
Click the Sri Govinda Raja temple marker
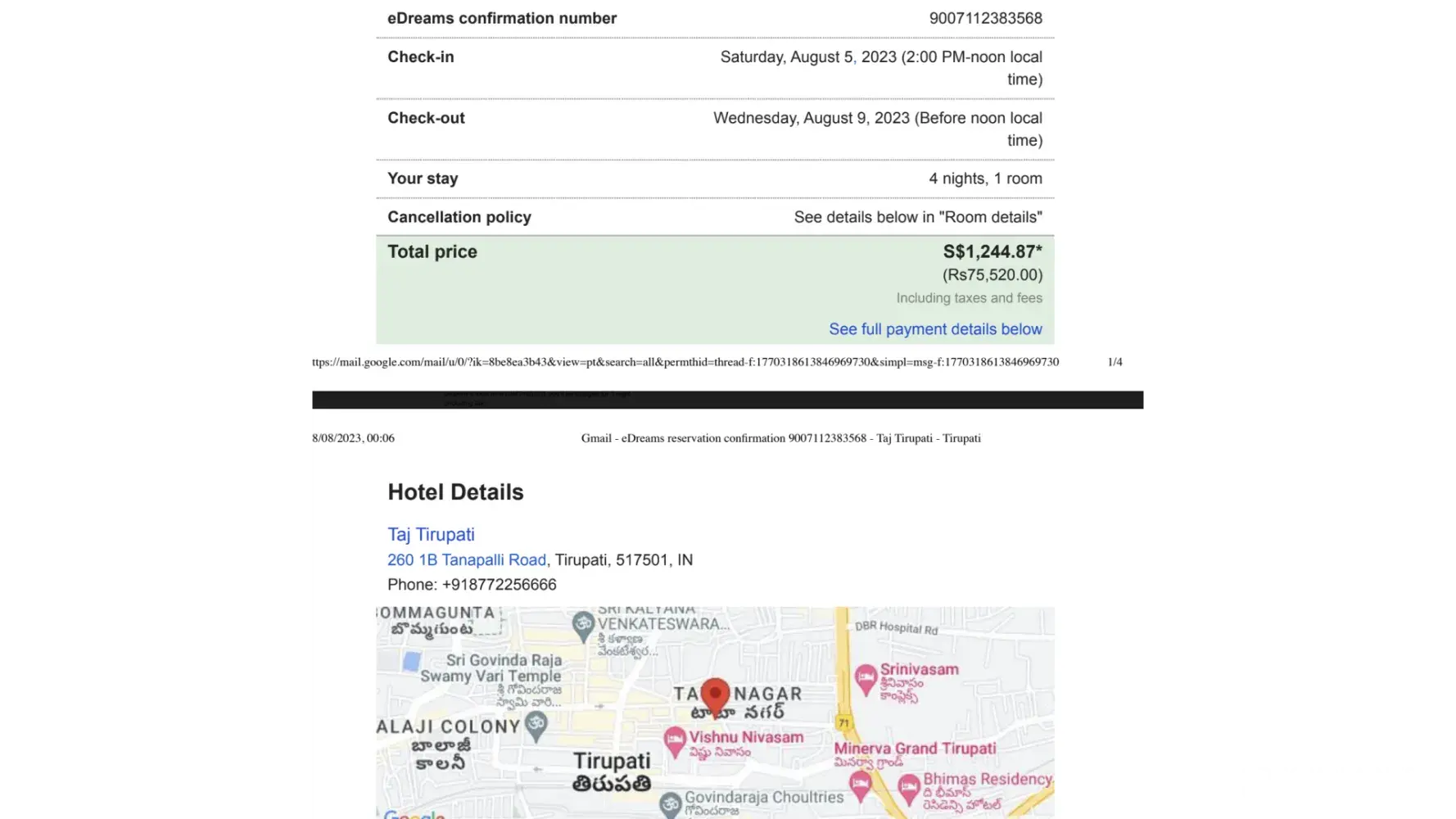[536, 724]
